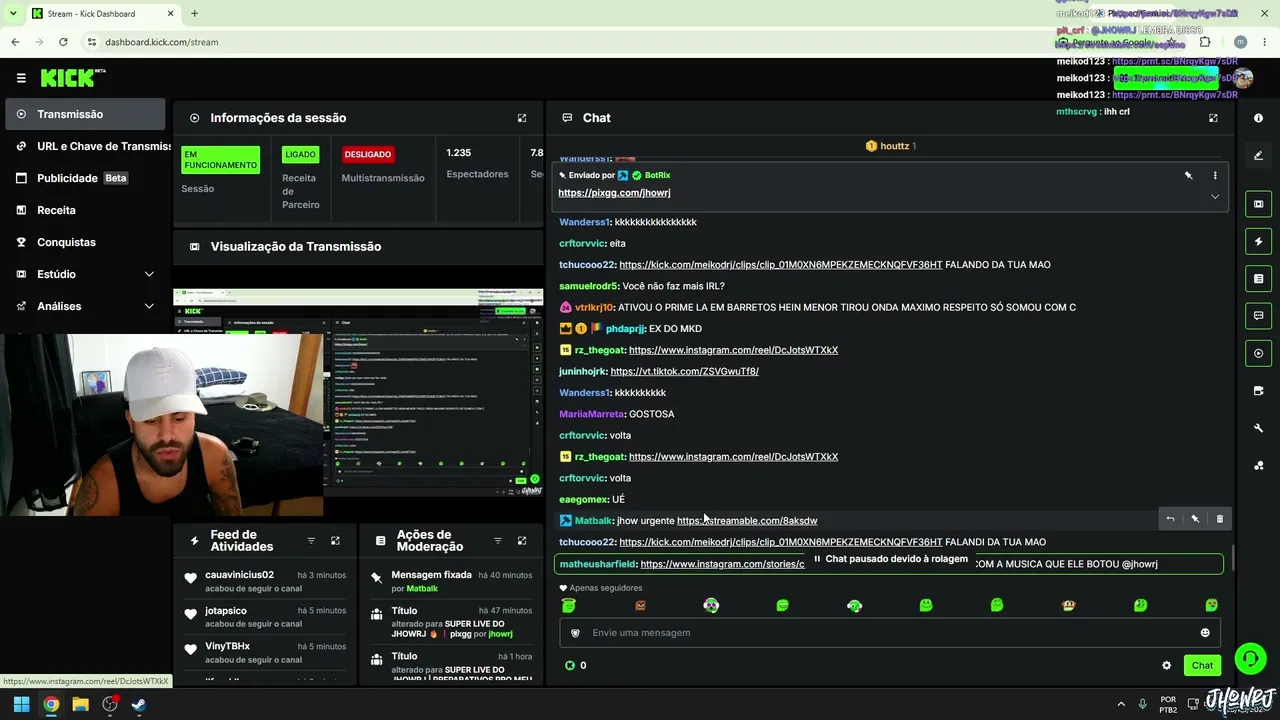The width and height of the screenshot is (1280, 720).
Task: Click the wrench icon in right sidebar
Action: 1258,428
